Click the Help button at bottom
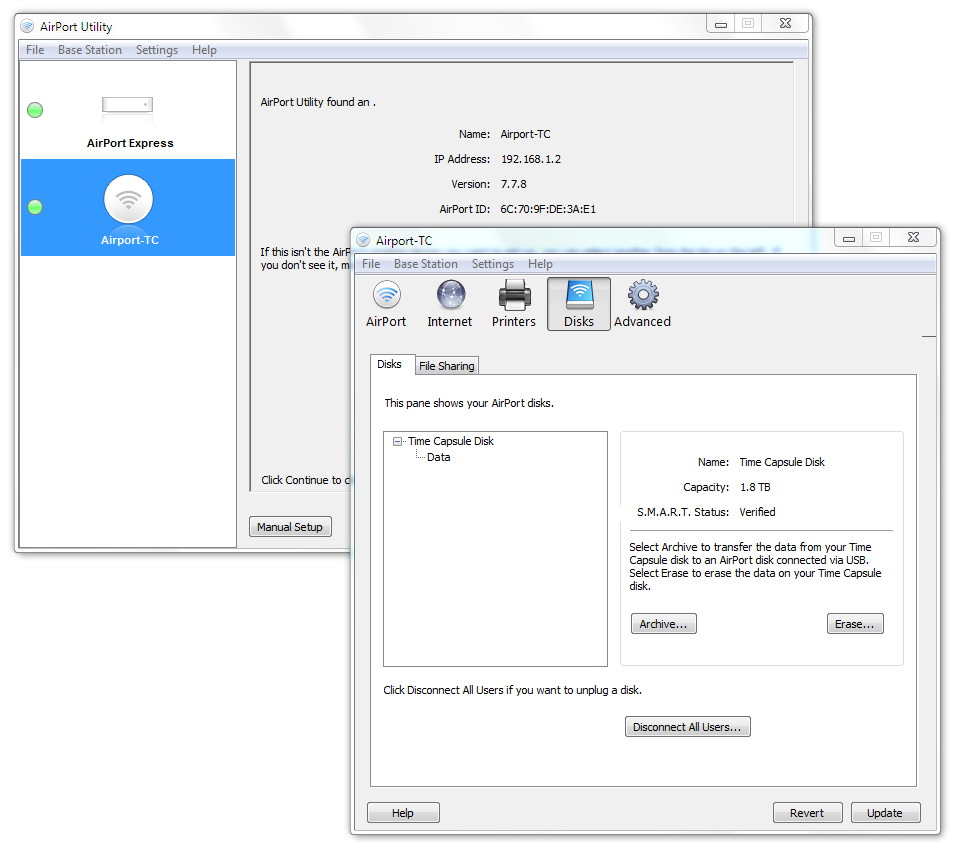Image resolution: width=957 pixels, height=848 pixels. click(x=403, y=813)
